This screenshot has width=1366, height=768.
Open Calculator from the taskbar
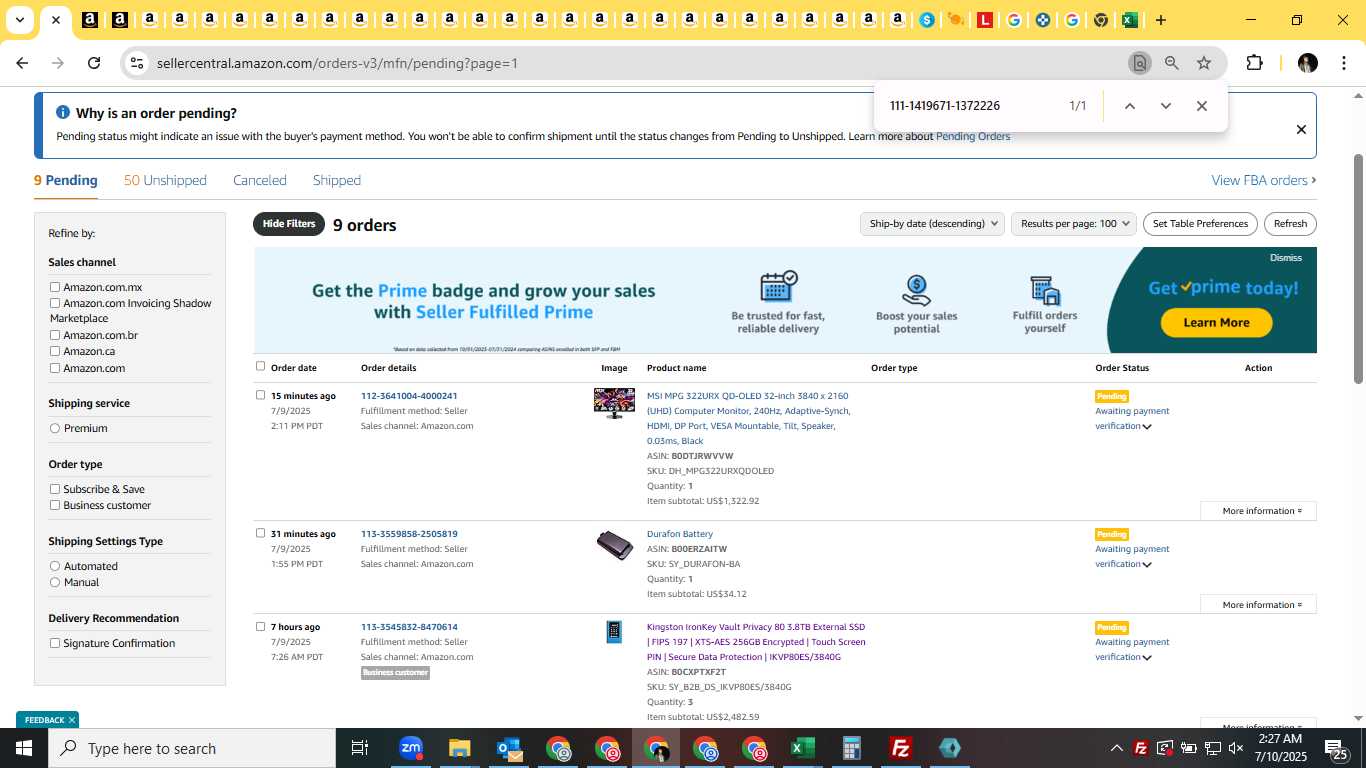pos(852,748)
